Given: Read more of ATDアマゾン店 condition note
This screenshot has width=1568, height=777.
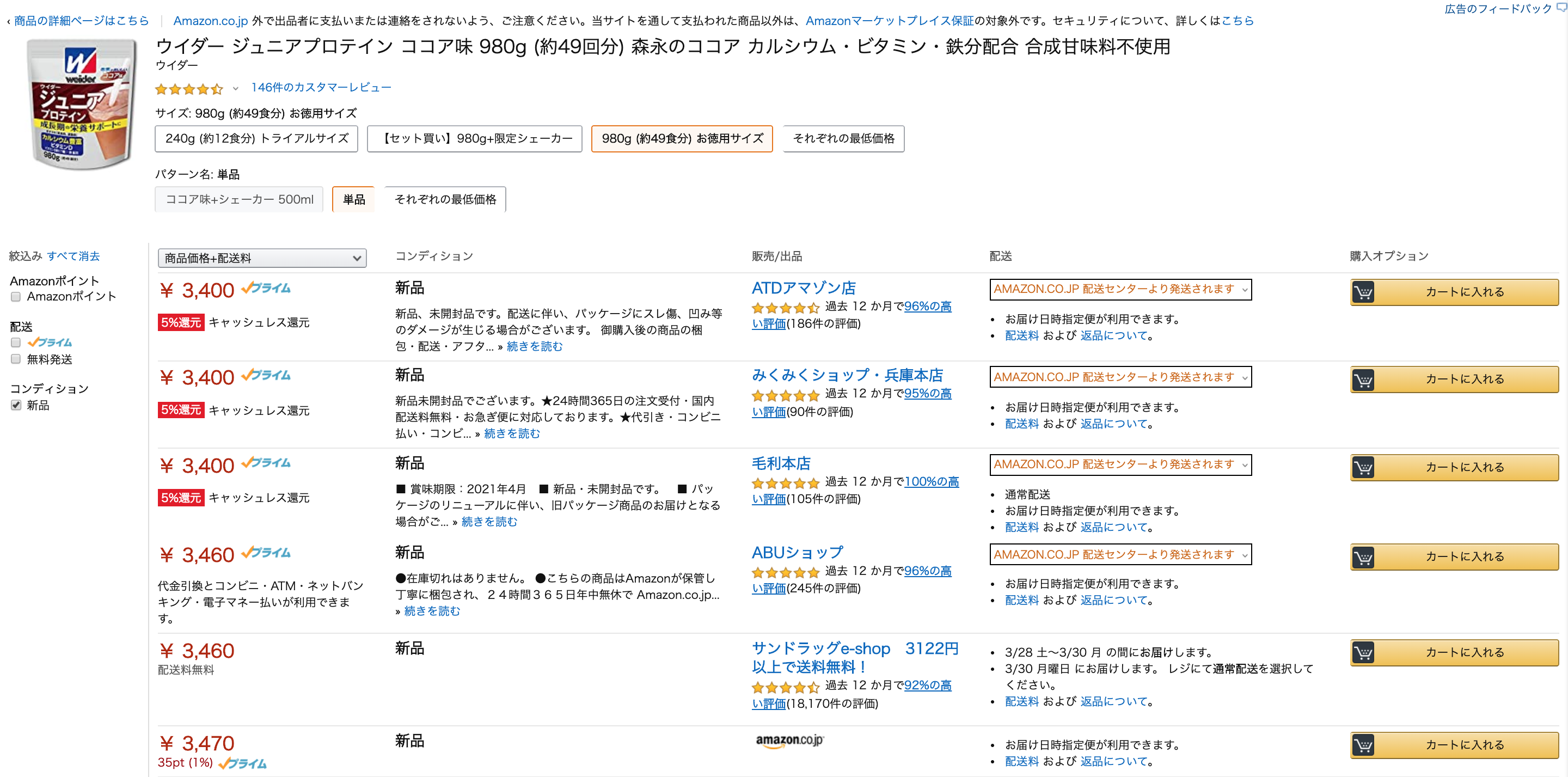Looking at the screenshot, I should point(535,346).
